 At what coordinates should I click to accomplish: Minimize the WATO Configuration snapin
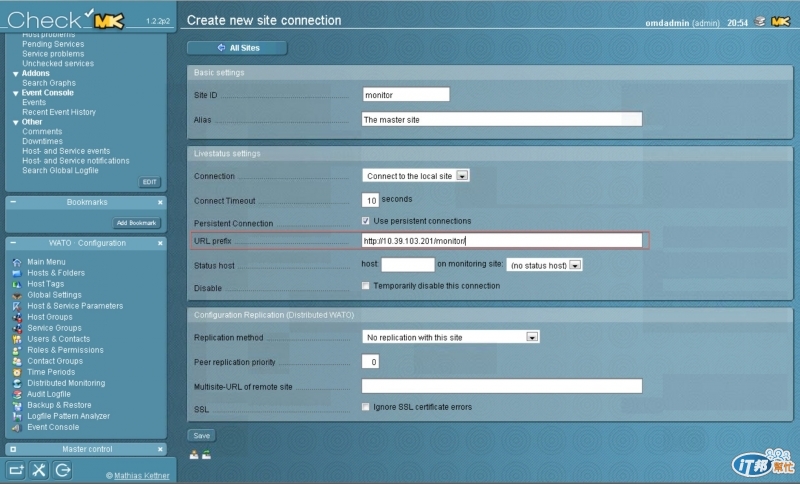click(x=13, y=243)
